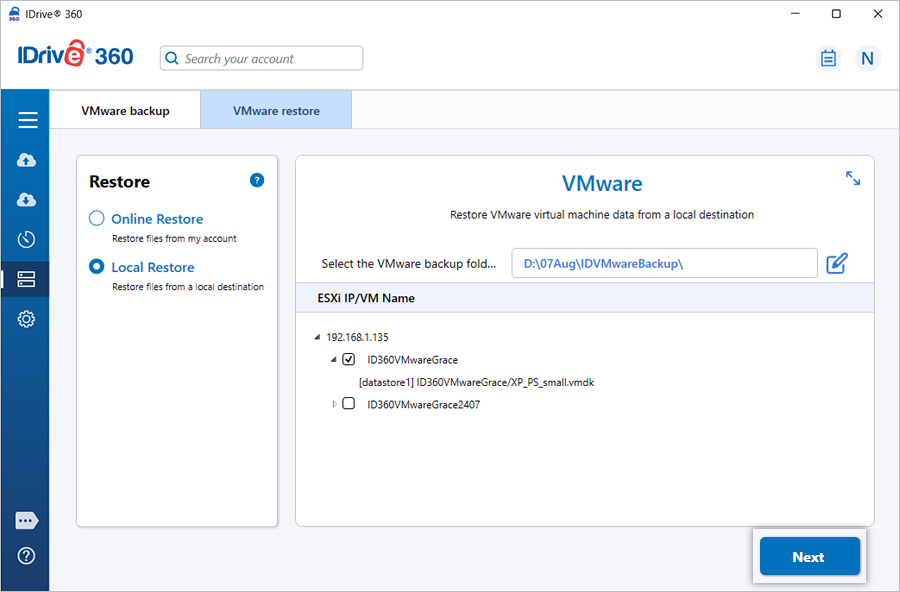Minimize the IDrive 360 window
Viewport: 900px width, 592px height.
pyautogui.click(x=795, y=14)
